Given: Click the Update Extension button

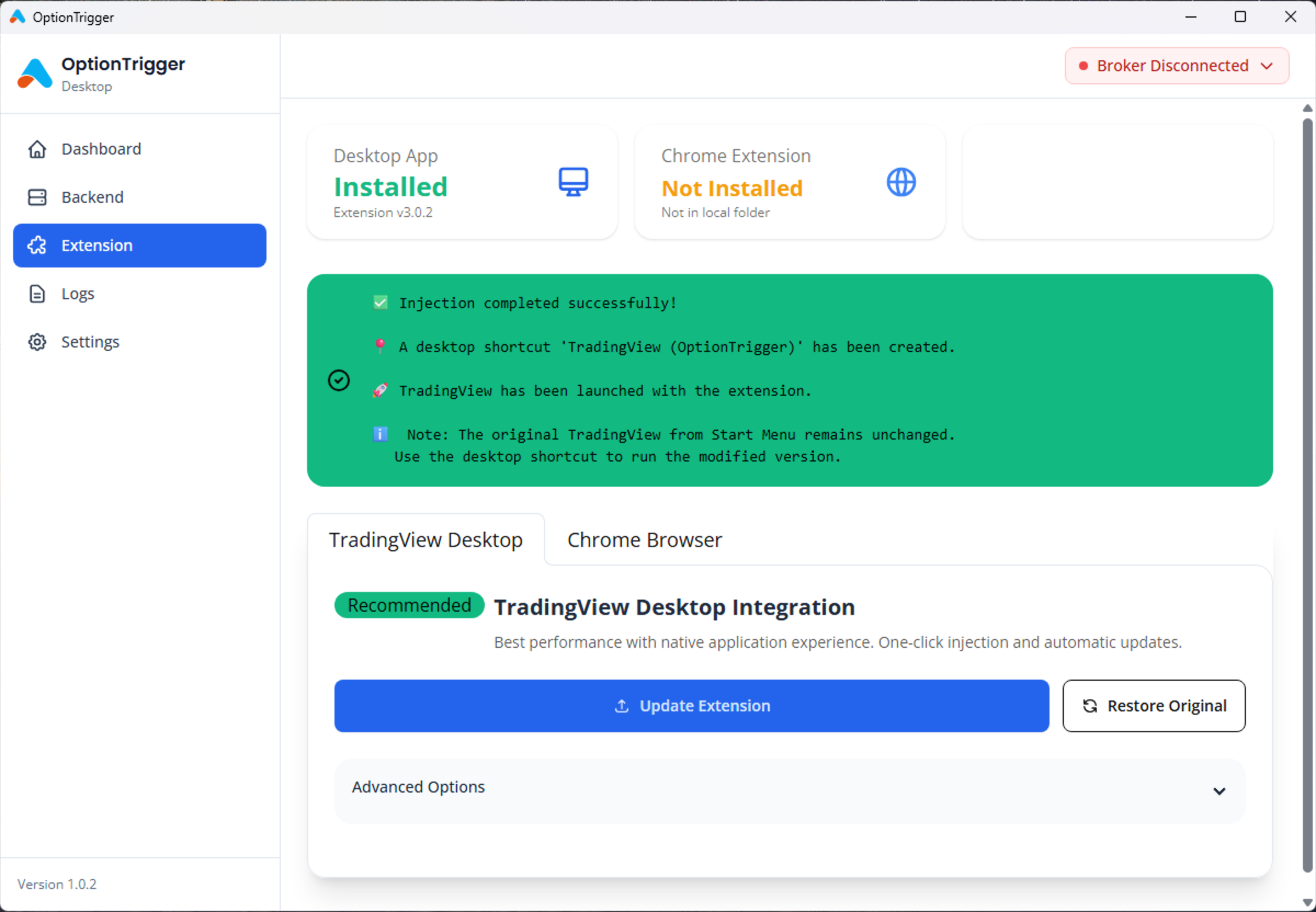Looking at the screenshot, I should coord(692,706).
